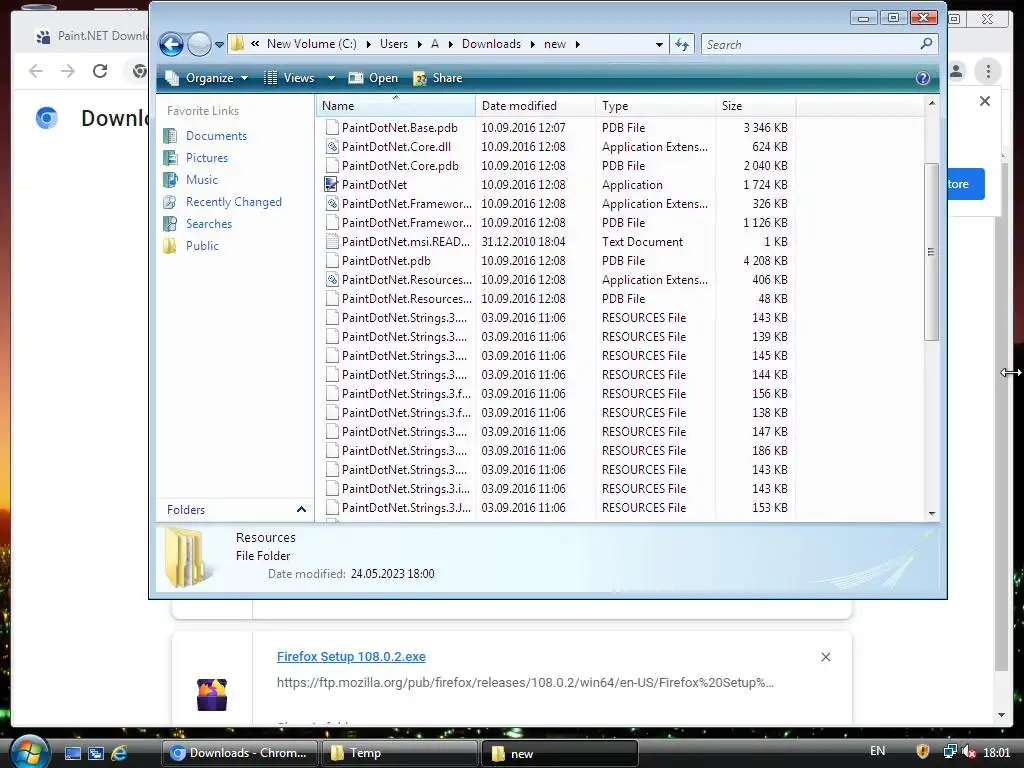Expand the arrow after Downloads breadcrumb
Screen dimensions: 1024x768
tap(533, 44)
